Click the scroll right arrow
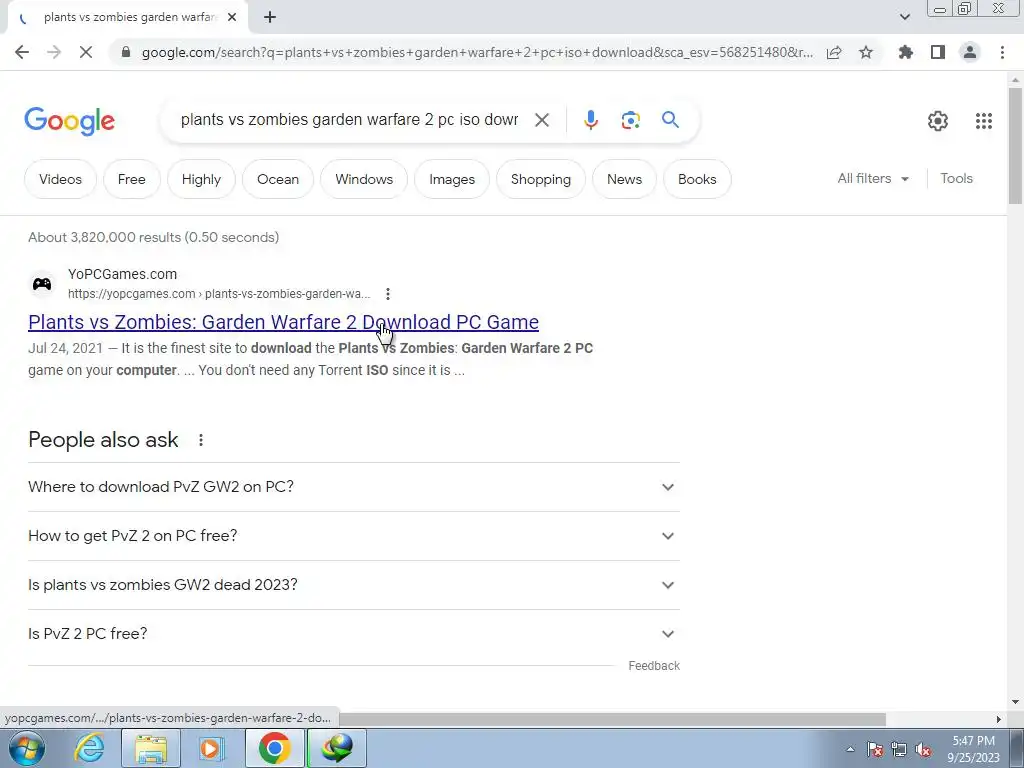1024x768 pixels. pos(999,719)
